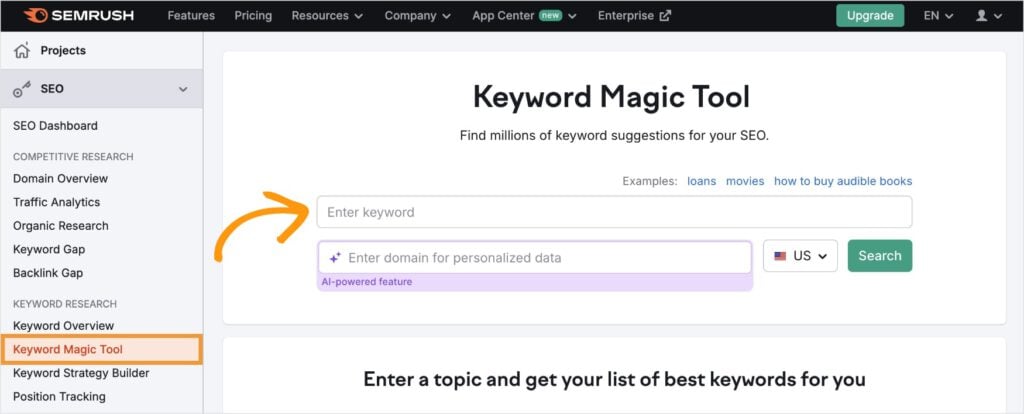Click the 'KEYWORD RESEARCH' section label
Image resolution: width=1024 pixels, height=414 pixels.
(x=65, y=304)
